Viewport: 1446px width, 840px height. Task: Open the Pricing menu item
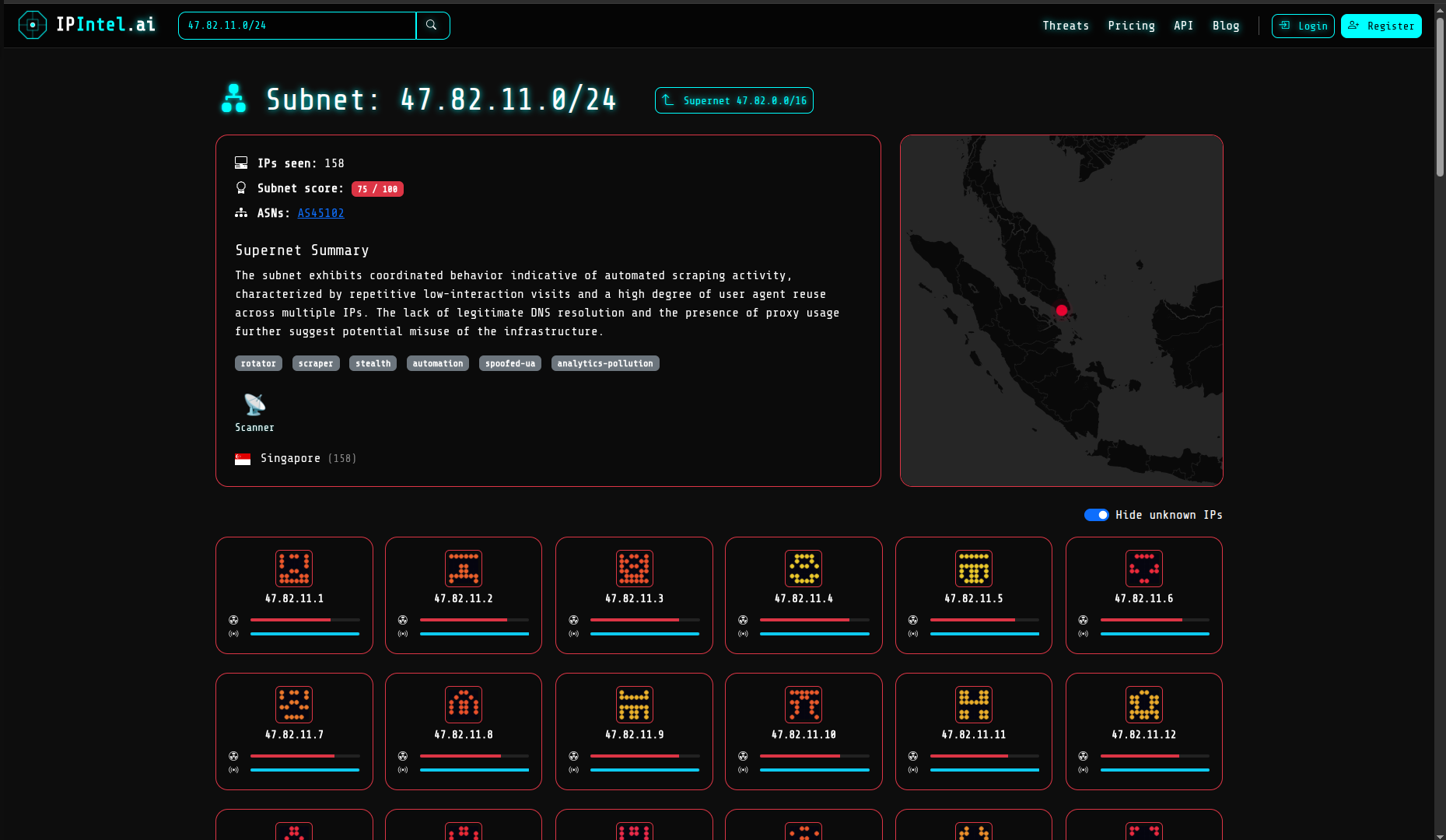[x=1131, y=25]
